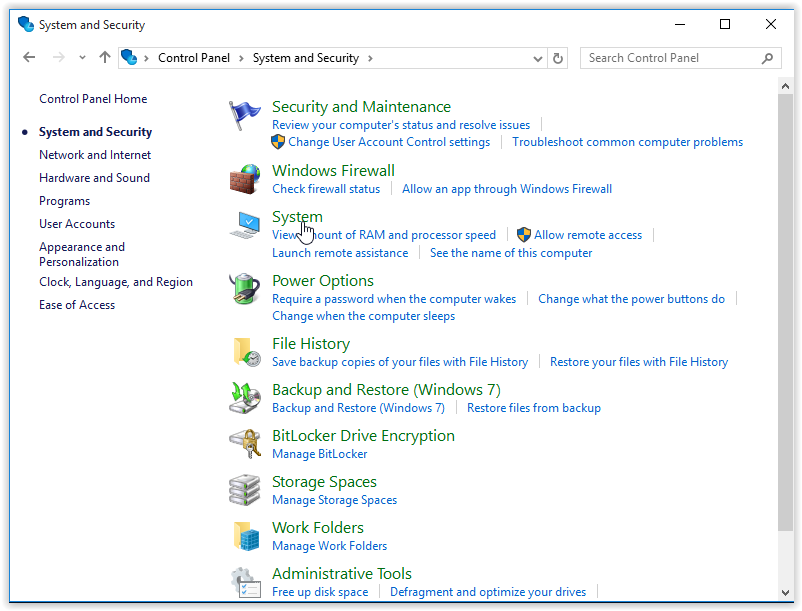This screenshot has width=802, height=611.
Task: Click Manage BitLocker link
Action: pyautogui.click(x=320, y=454)
